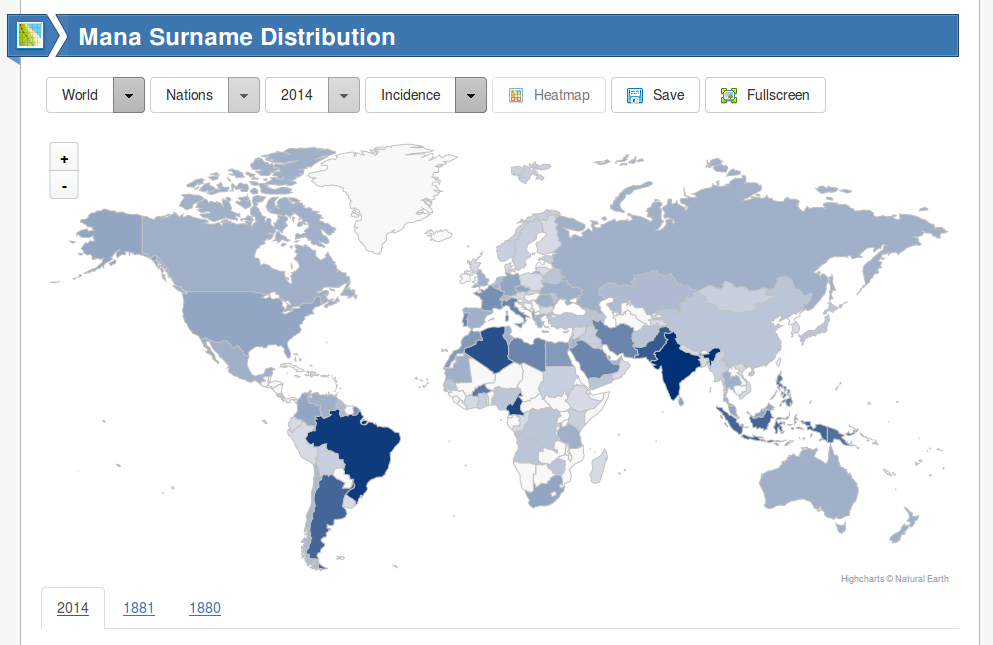Switch to the 1881 tab
The width and height of the screenshot is (993, 645).
(138, 608)
